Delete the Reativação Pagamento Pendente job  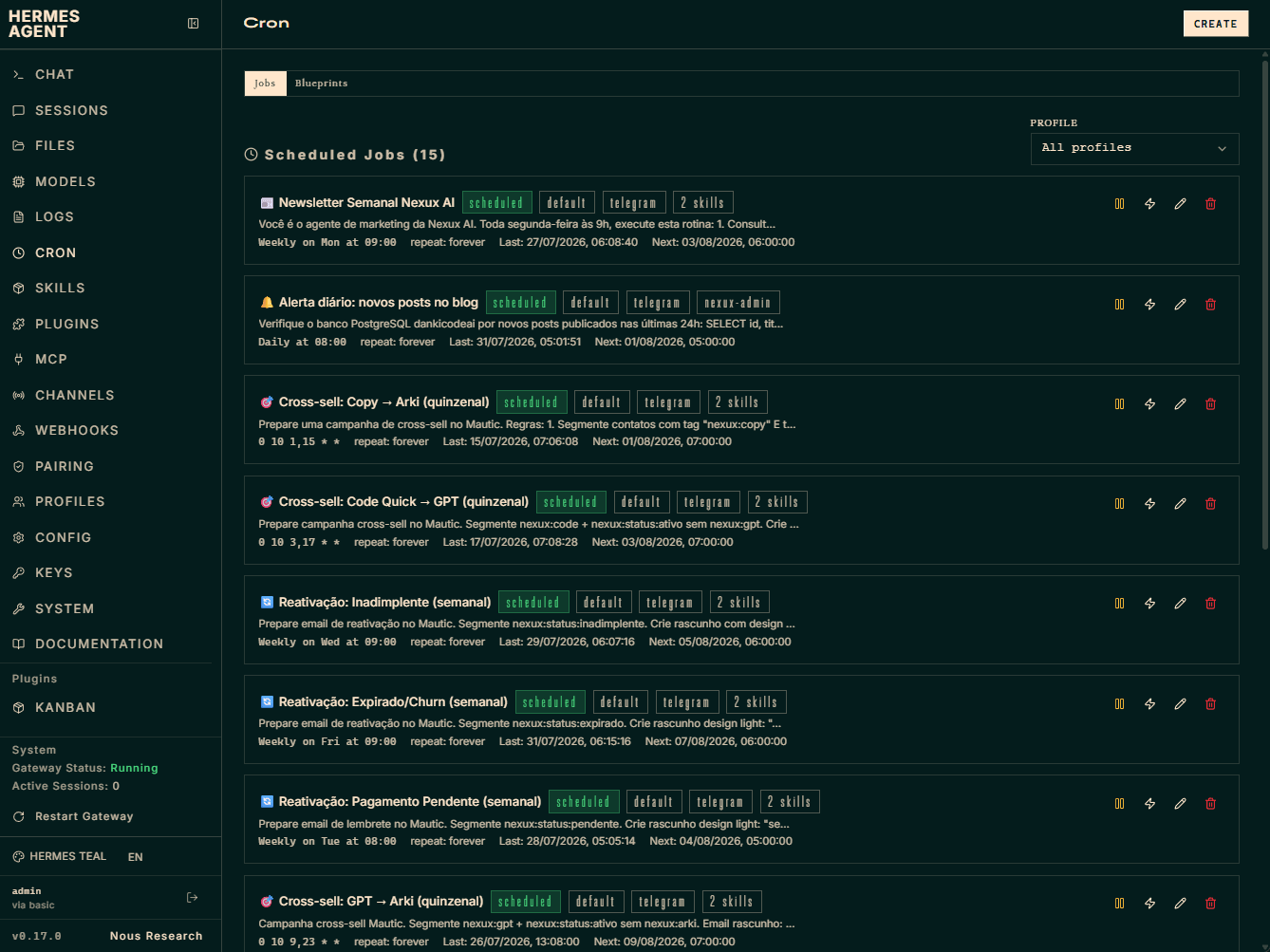point(1211,804)
